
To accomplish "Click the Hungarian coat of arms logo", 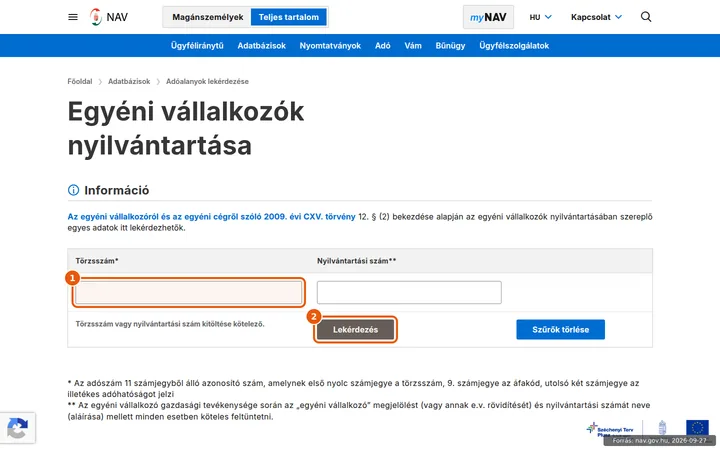I will (662, 428).
